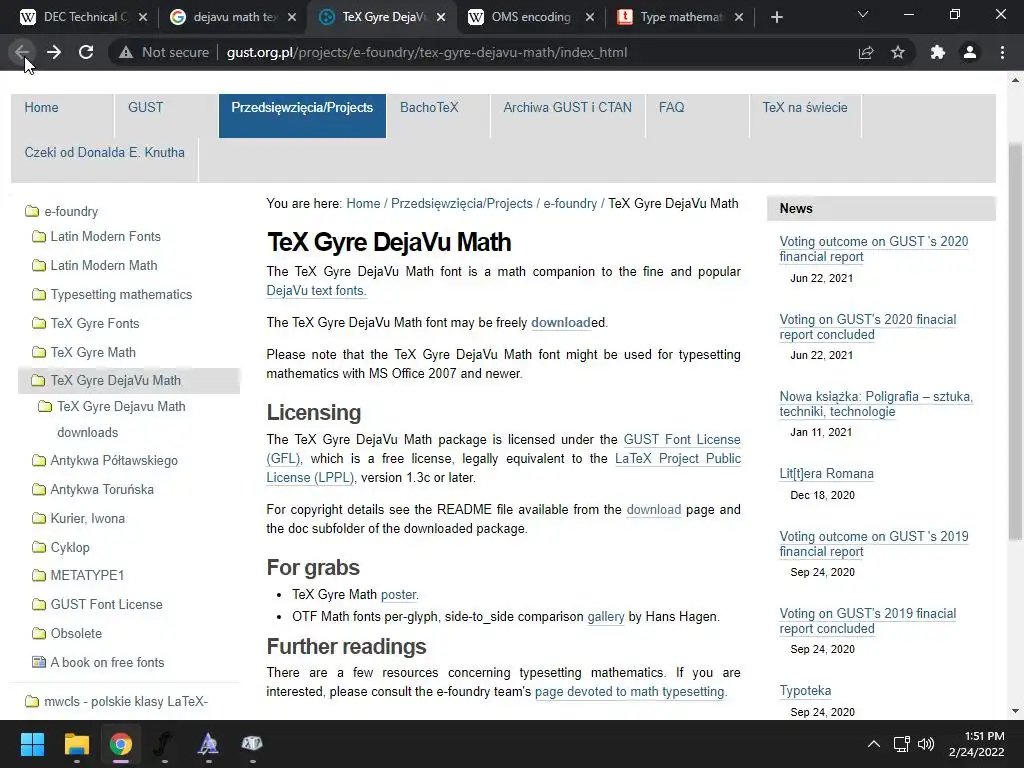Click the TeX Gyre Math folder icon

coord(39,353)
